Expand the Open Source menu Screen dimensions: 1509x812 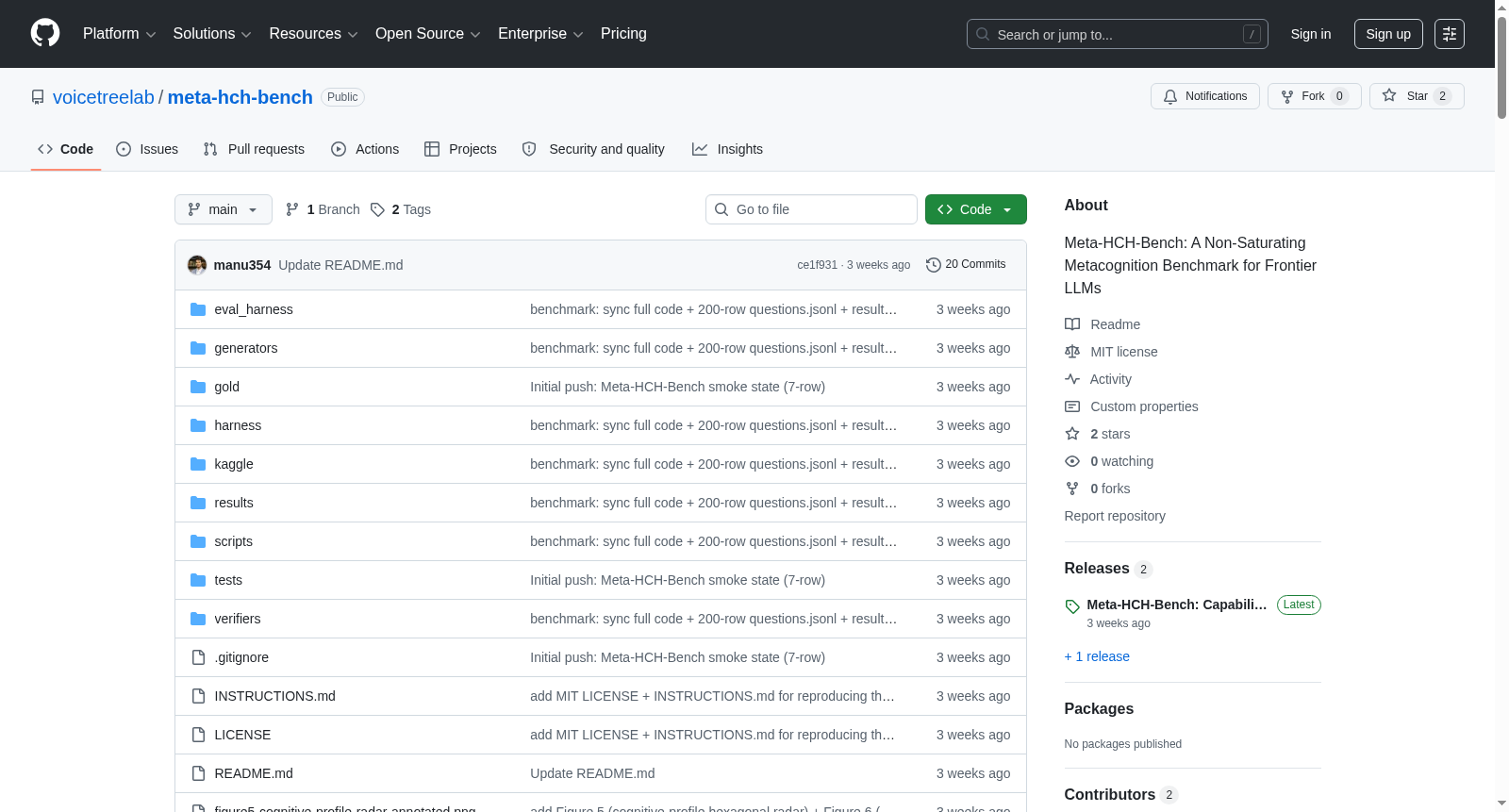[x=427, y=34]
